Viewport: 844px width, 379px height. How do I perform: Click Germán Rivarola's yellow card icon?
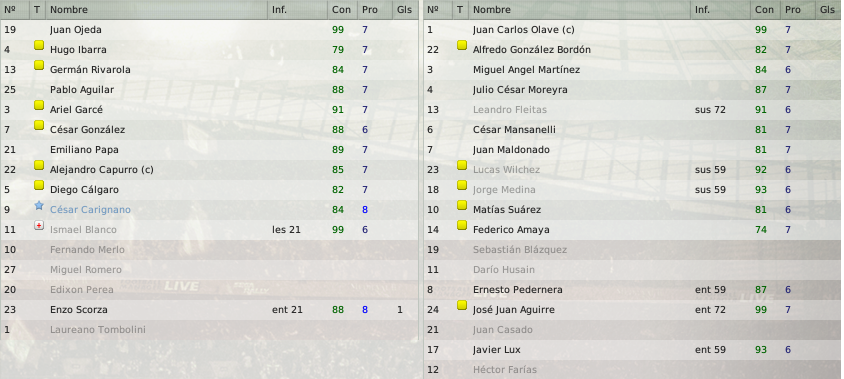point(39,66)
